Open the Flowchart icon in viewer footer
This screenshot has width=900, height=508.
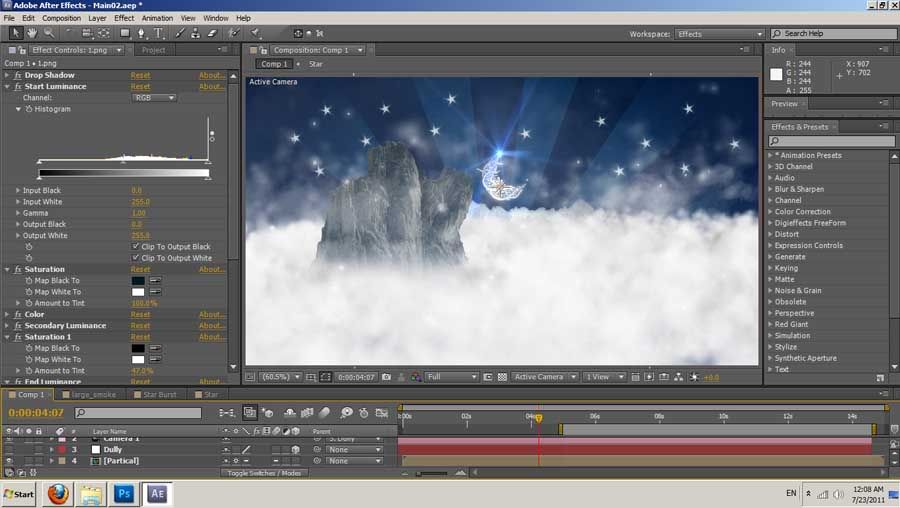[x=679, y=377]
